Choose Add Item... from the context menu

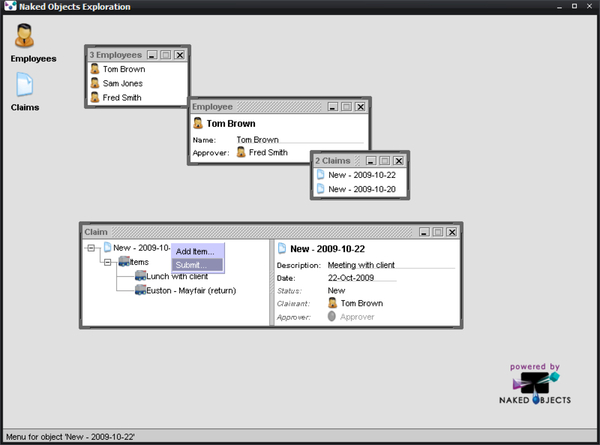(195, 251)
